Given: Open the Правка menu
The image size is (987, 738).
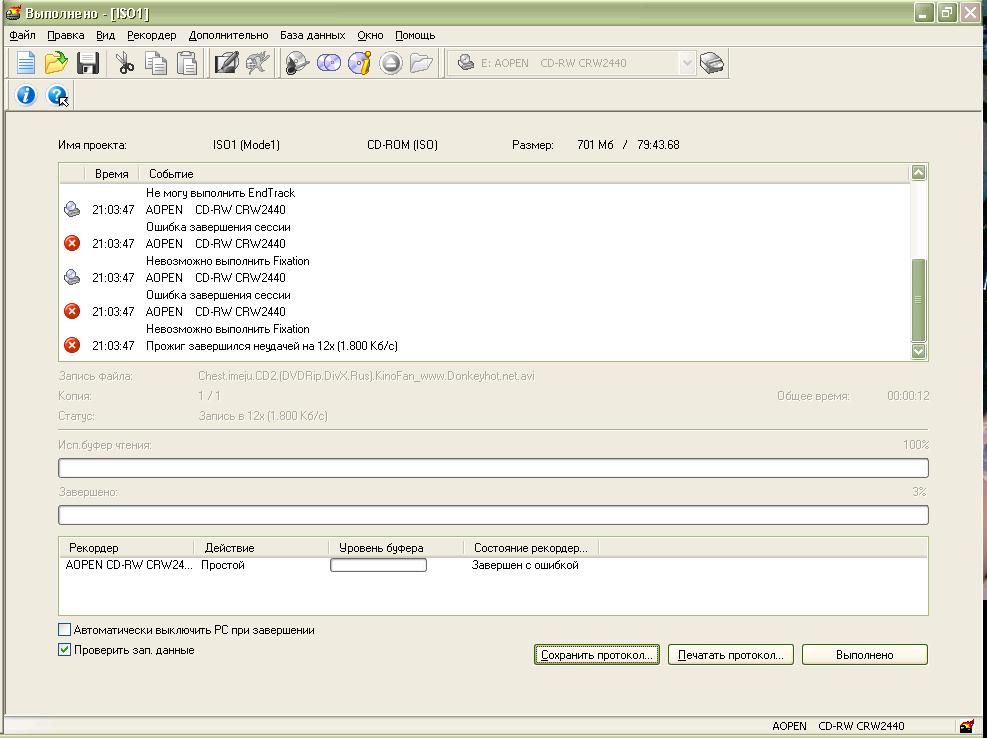Looking at the screenshot, I should pos(65,35).
